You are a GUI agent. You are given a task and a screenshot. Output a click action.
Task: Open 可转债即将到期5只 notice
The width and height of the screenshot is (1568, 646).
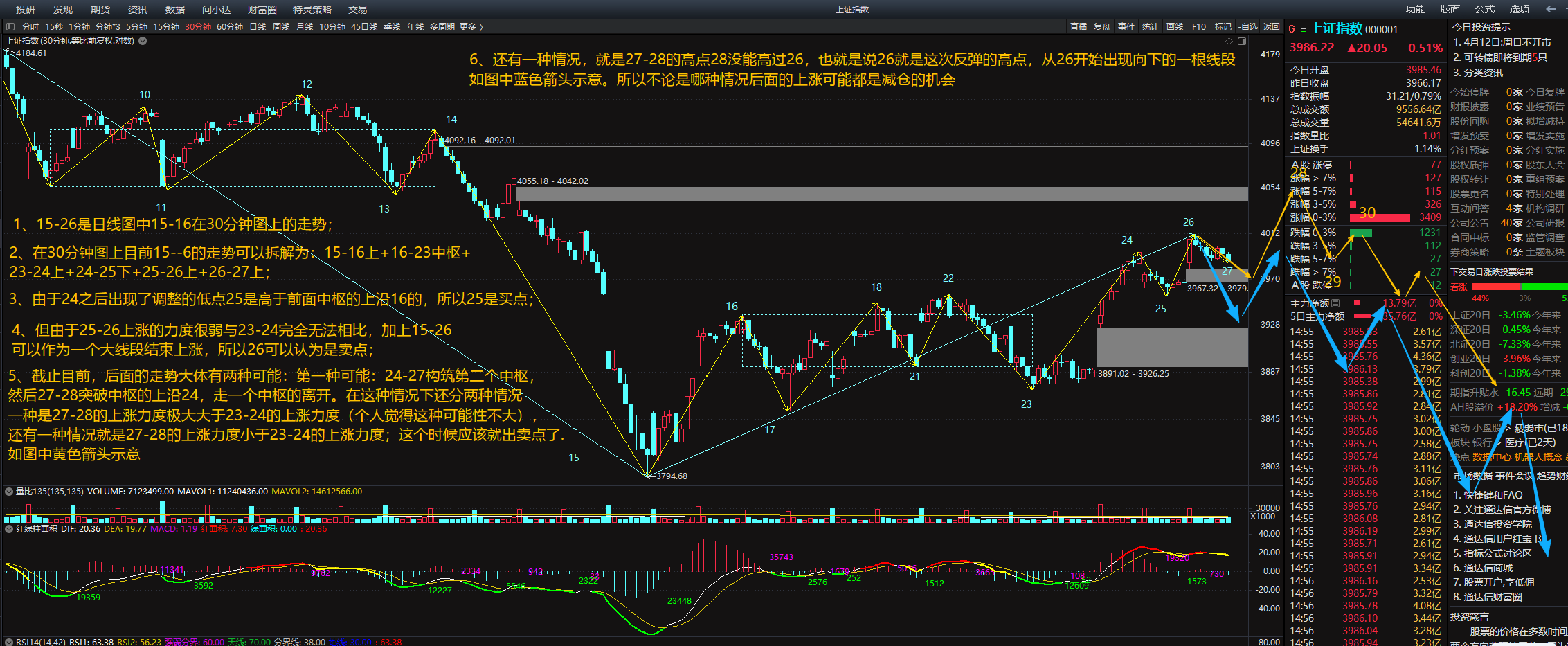click(1499, 57)
